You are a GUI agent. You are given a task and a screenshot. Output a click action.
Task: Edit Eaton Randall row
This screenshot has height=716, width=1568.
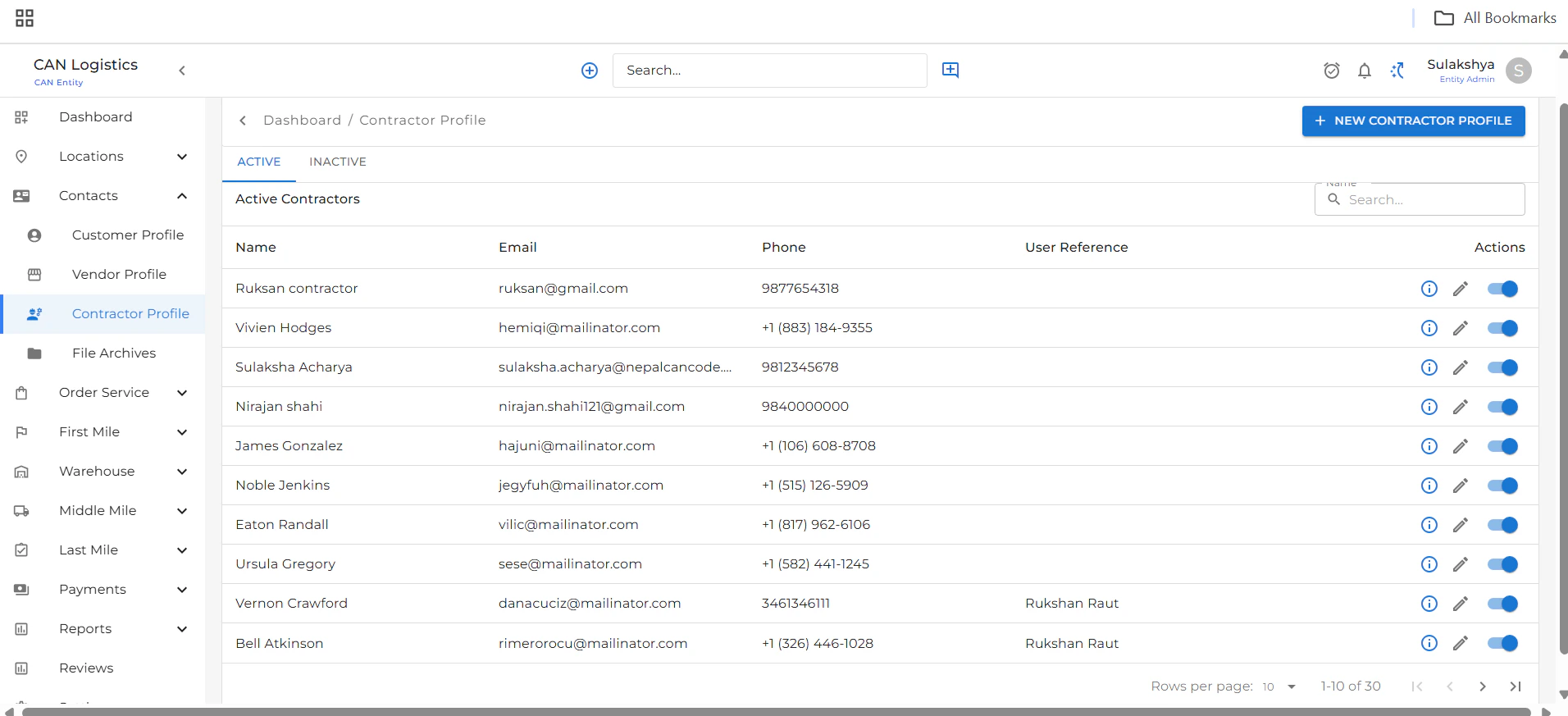pyautogui.click(x=1461, y=525)
